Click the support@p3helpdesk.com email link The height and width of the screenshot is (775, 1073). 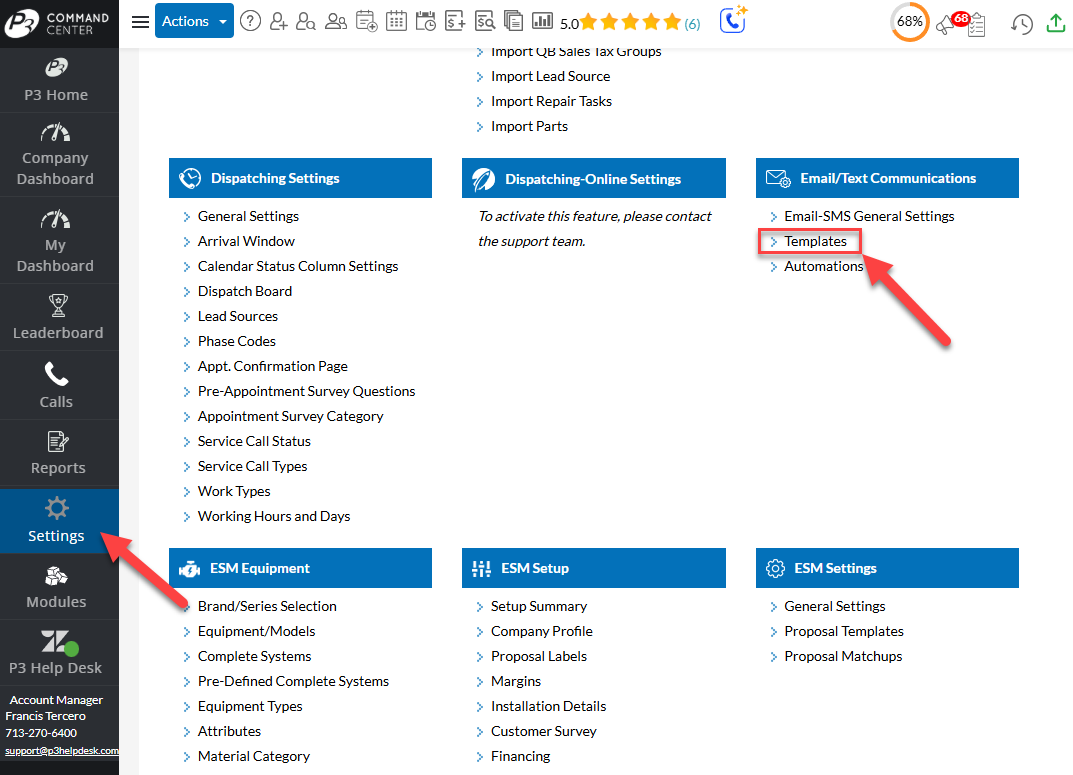(62, 750)
